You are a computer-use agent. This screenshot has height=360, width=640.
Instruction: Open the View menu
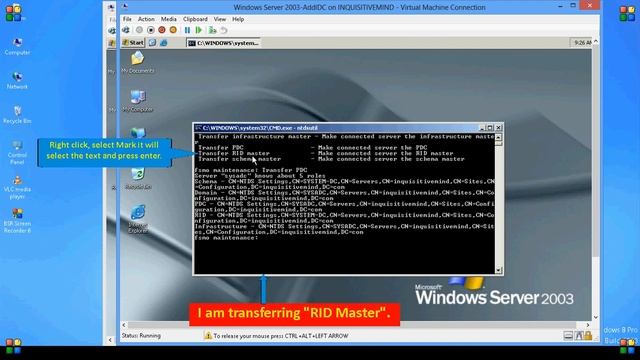[220, 19]
